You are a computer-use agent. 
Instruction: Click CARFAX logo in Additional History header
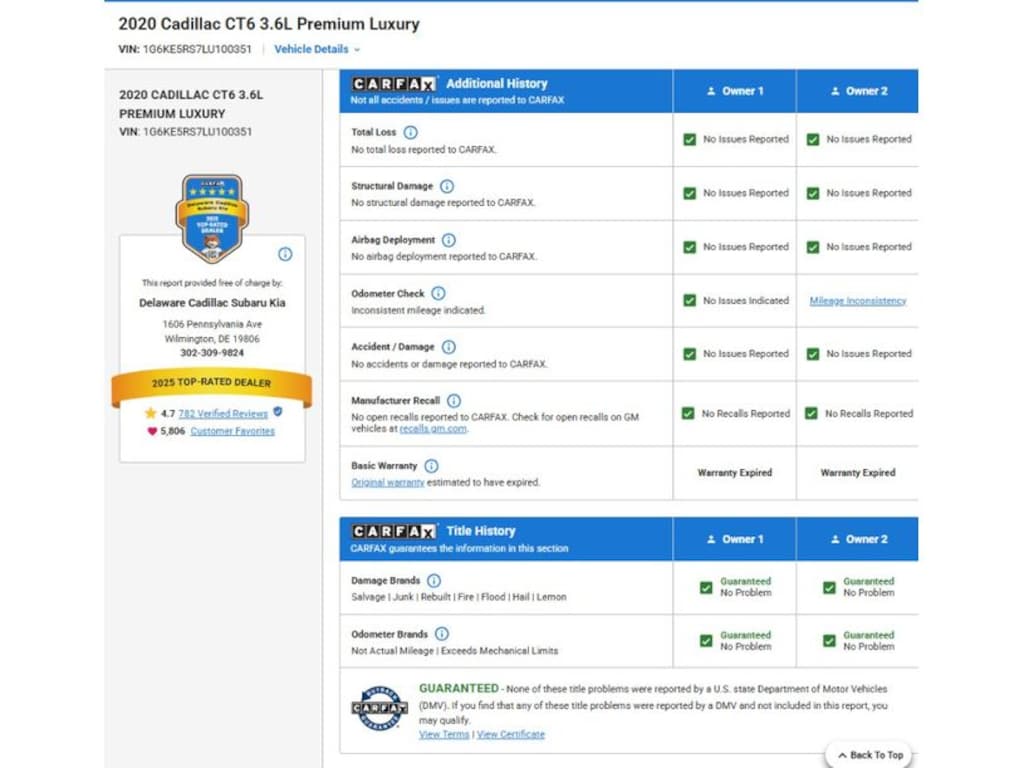[394, 84]
